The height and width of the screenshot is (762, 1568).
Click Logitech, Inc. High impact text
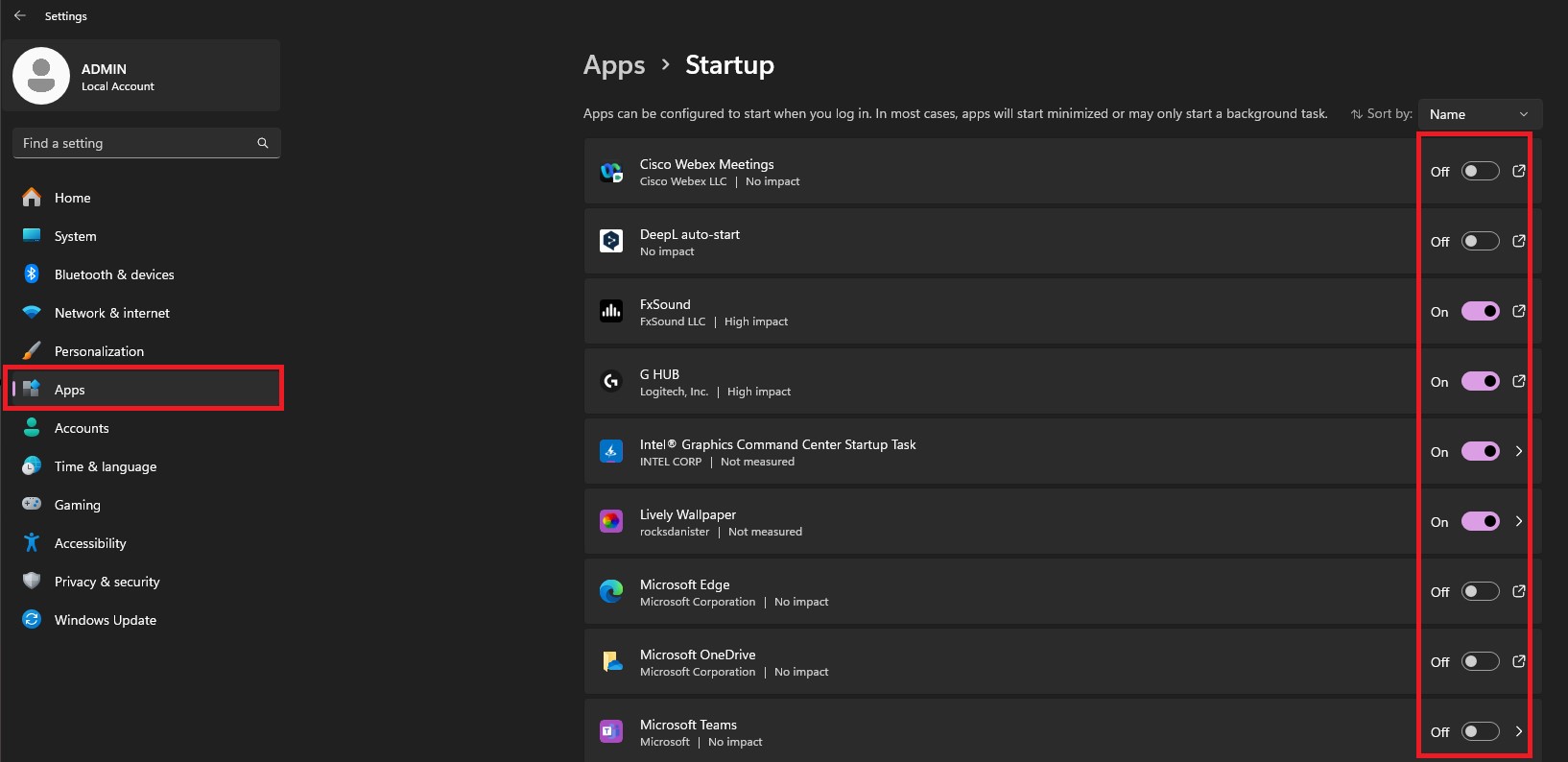715,392
